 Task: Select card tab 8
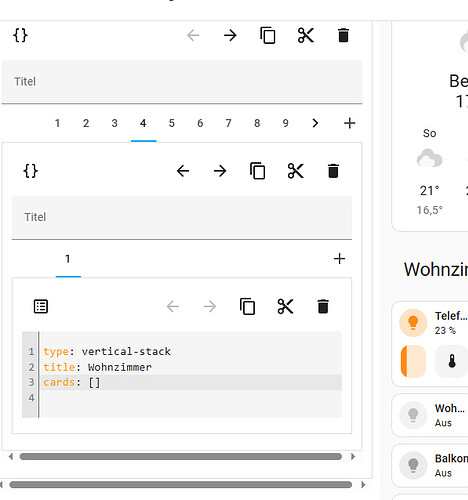coord(257,123)
